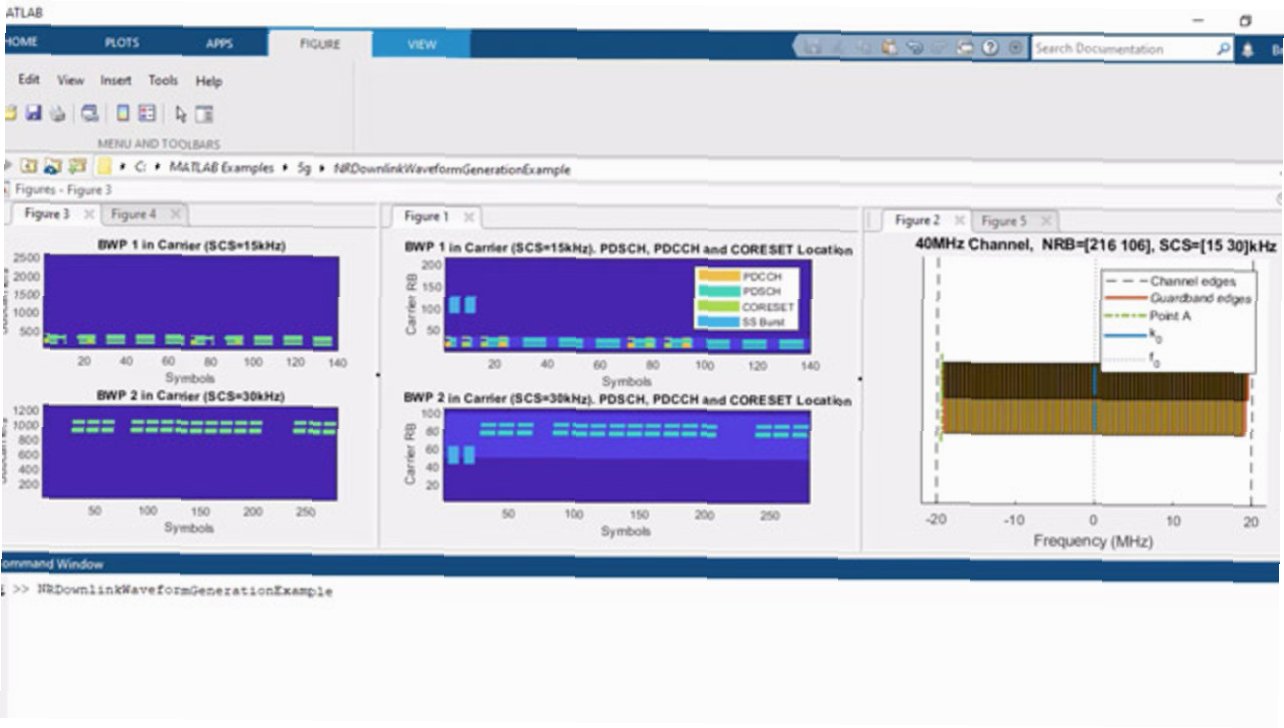Close the Figure 1 tab
The height and width of the screenshot is (728, 1284).
coord(468,216)
